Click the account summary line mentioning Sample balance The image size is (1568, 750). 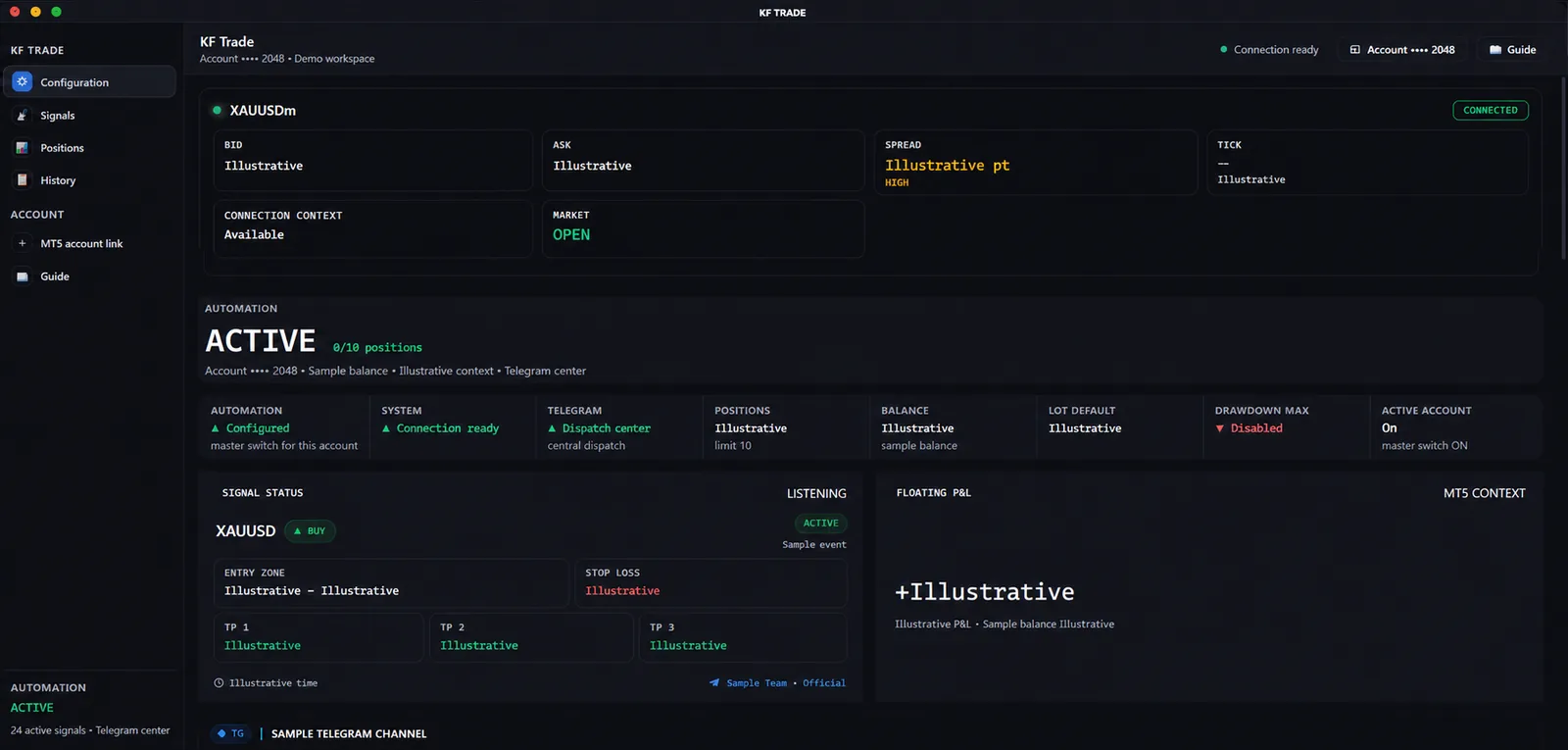(395, 372)
